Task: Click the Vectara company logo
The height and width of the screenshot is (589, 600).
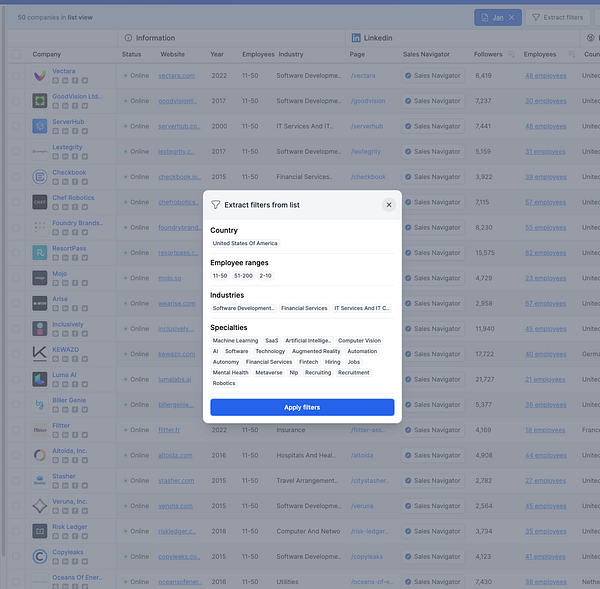Action: coord(40,75)
